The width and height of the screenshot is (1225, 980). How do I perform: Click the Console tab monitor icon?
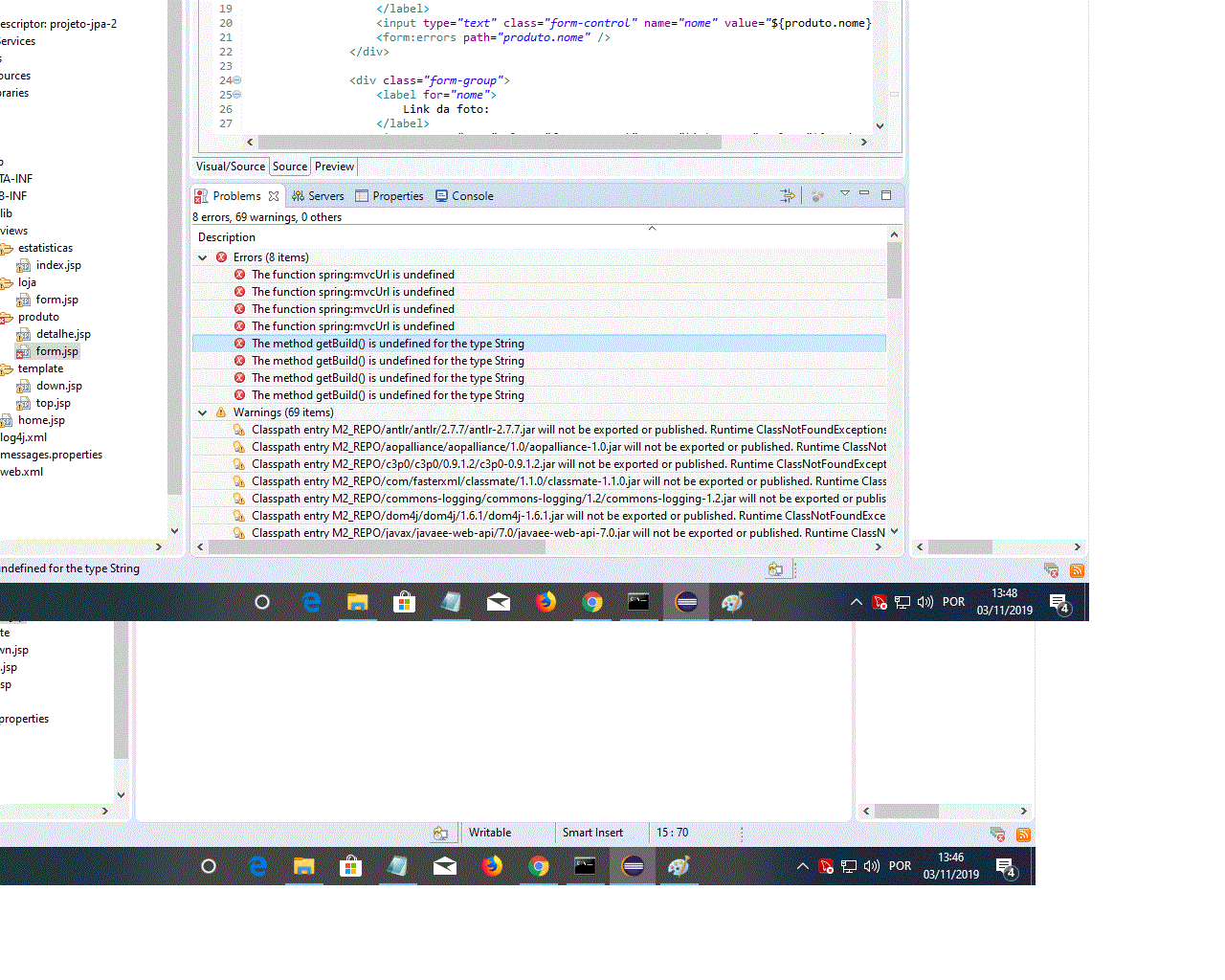point(441,196)
